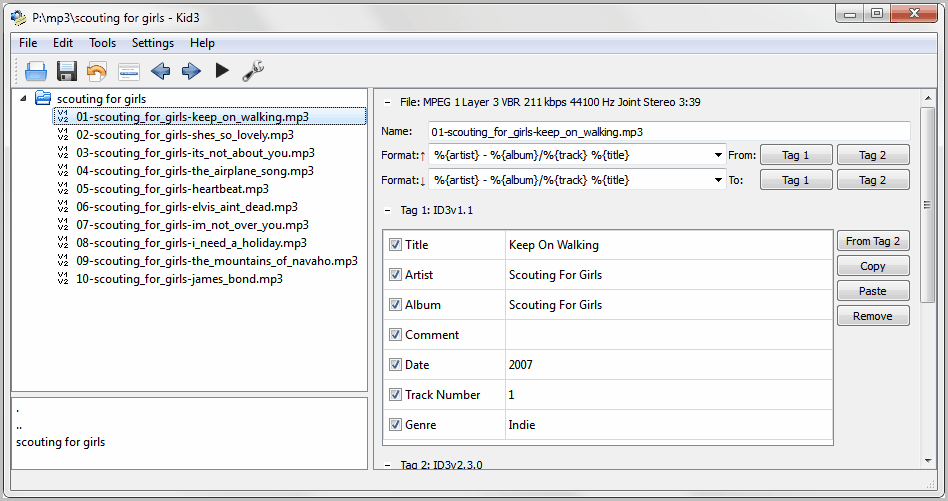Click the Save floppy disk toolbar icon
The width and height of the screenshot is (948, 501).
click(67, 71)
